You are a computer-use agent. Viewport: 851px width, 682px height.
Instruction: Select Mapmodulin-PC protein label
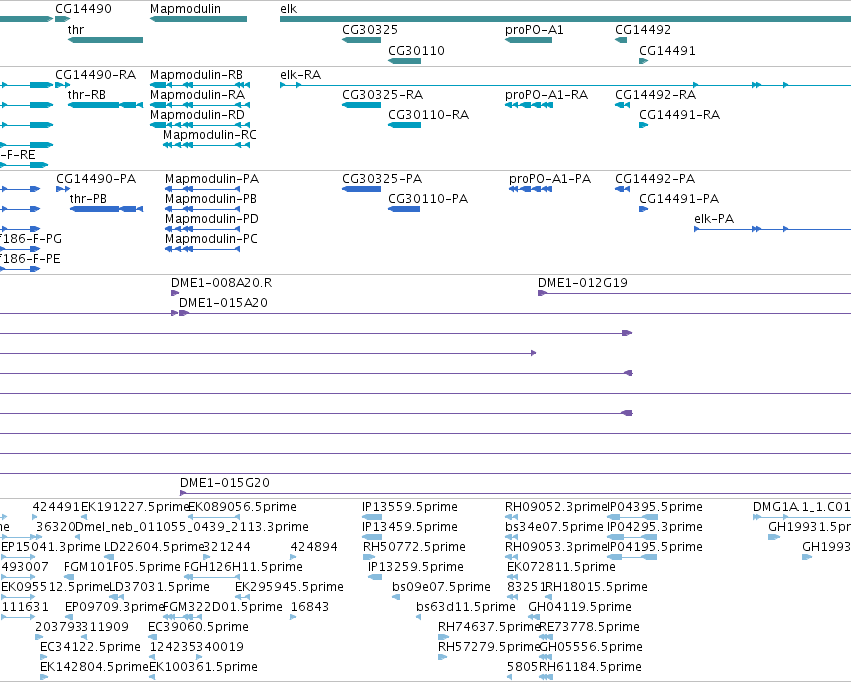(x=211, y=239)
